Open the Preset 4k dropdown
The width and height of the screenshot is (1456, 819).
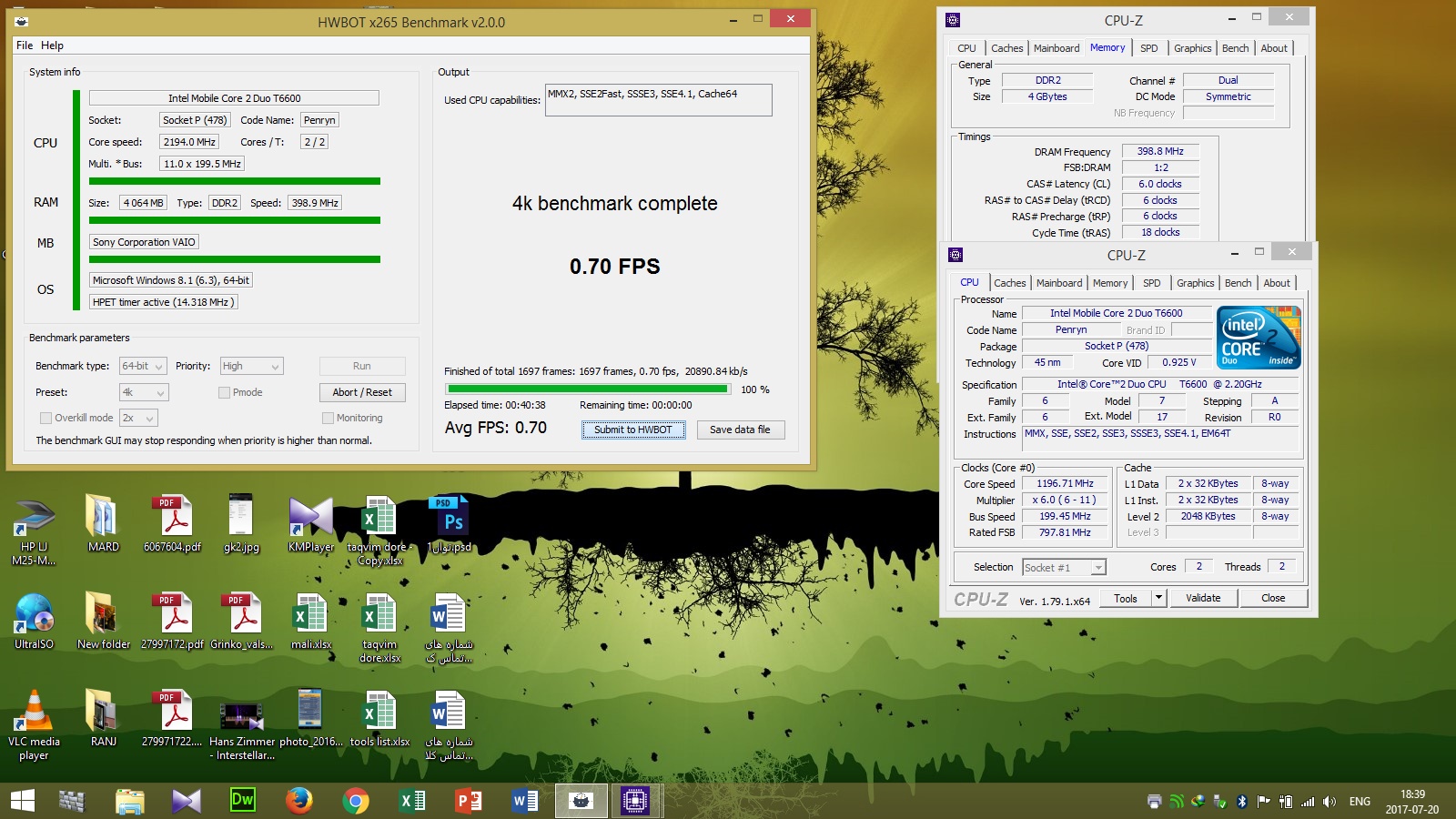(x=144, y=392)
